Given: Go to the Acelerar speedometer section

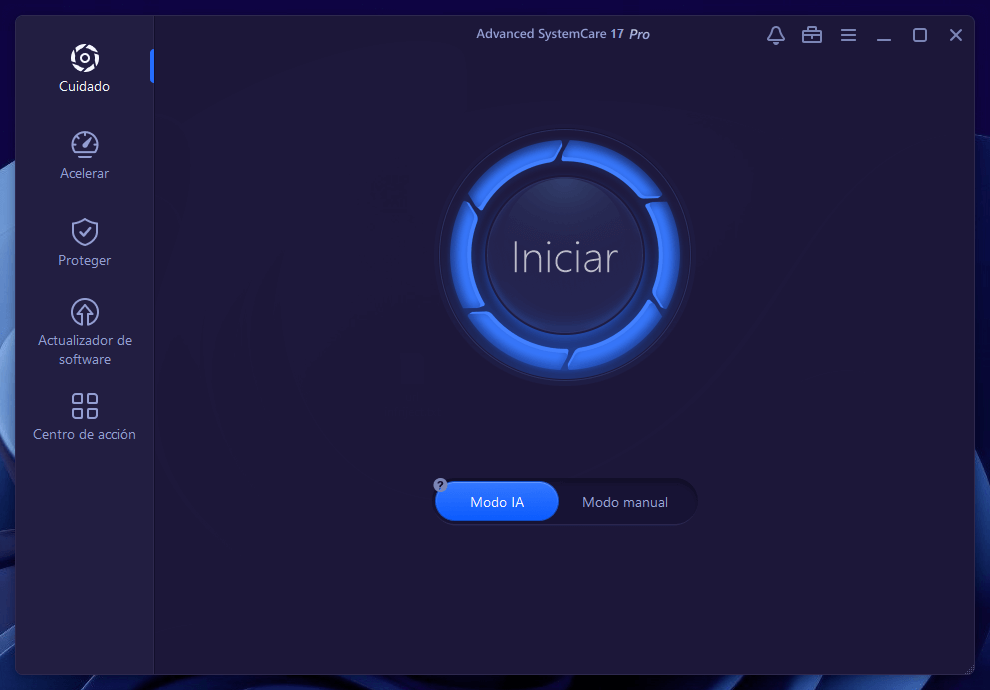Looking at the screenshot, I should click(85, 155).
